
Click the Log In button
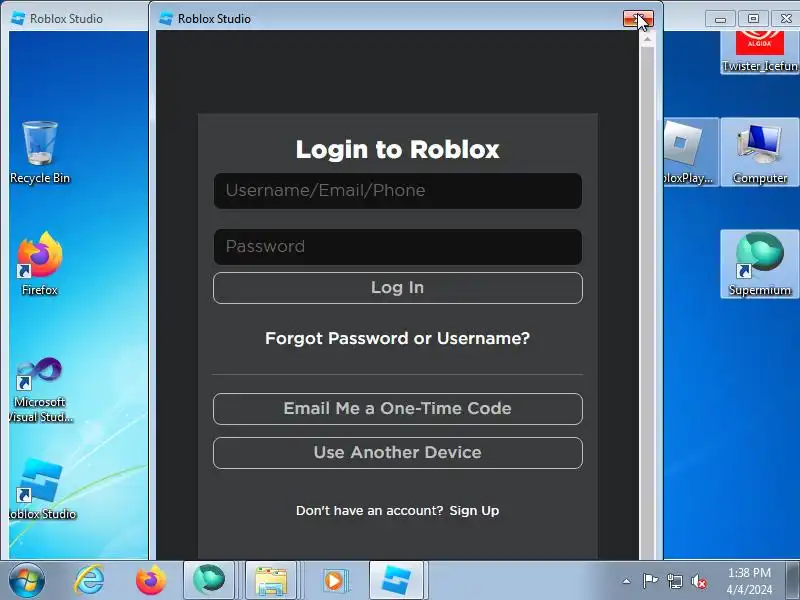[397, 288]
